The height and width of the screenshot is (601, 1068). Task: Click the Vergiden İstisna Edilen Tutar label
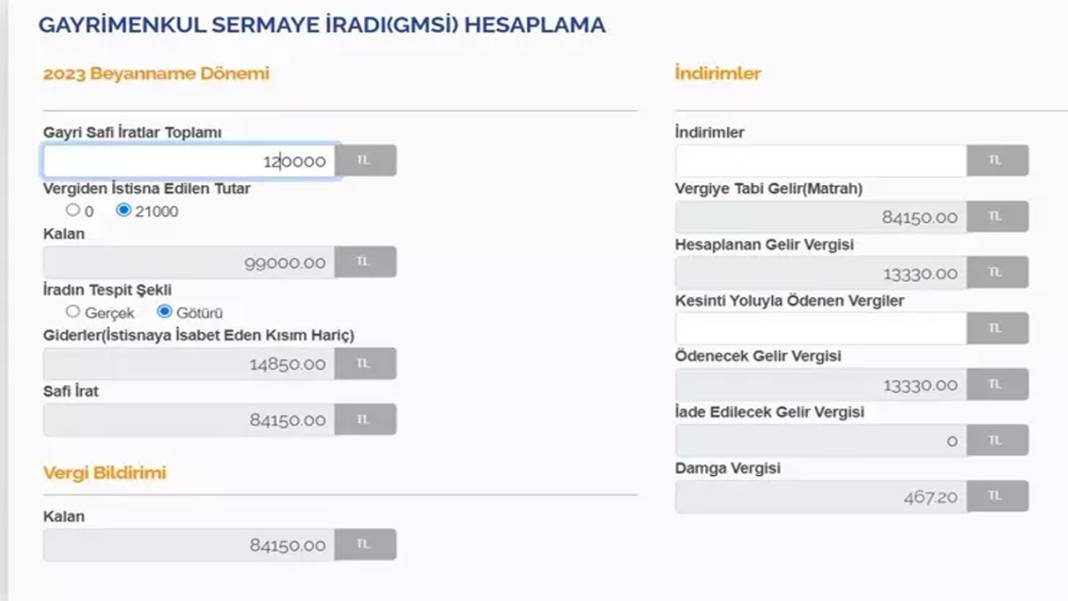[x=146, y=189]
